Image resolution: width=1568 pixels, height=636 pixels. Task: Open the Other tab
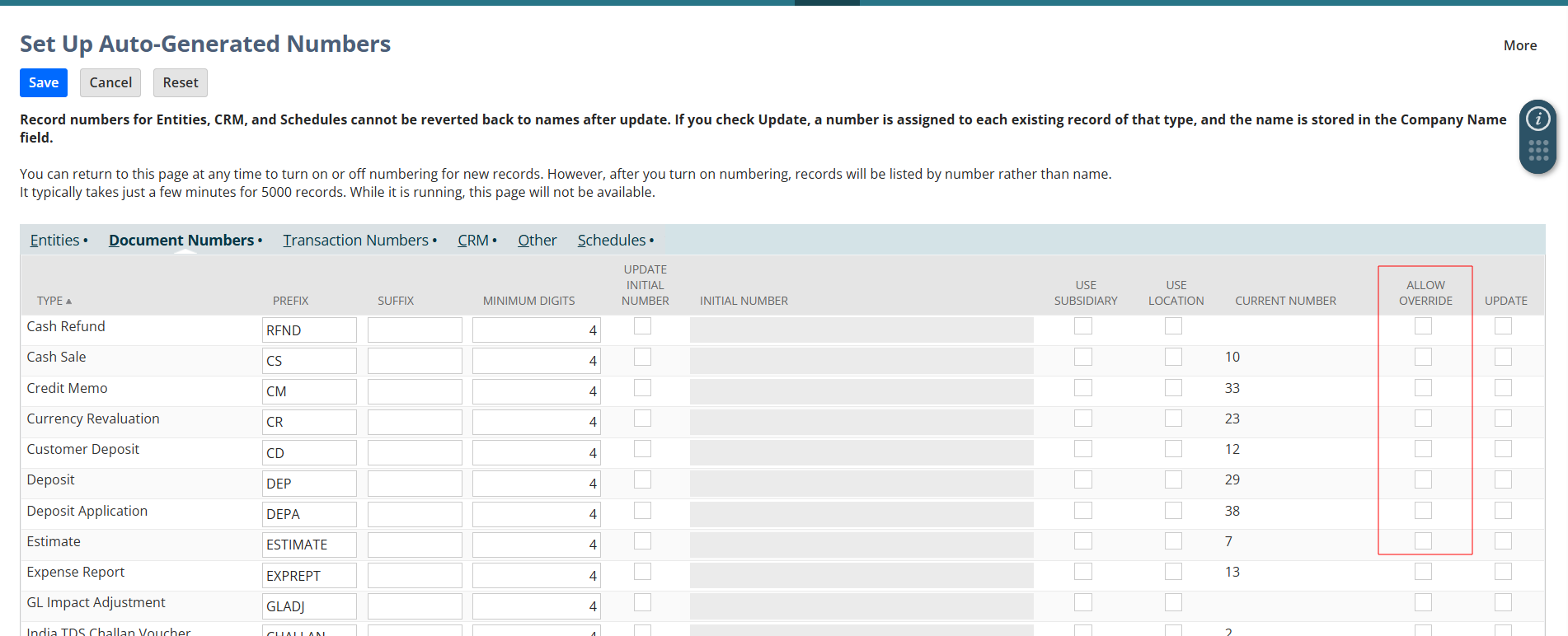[537, 241]
